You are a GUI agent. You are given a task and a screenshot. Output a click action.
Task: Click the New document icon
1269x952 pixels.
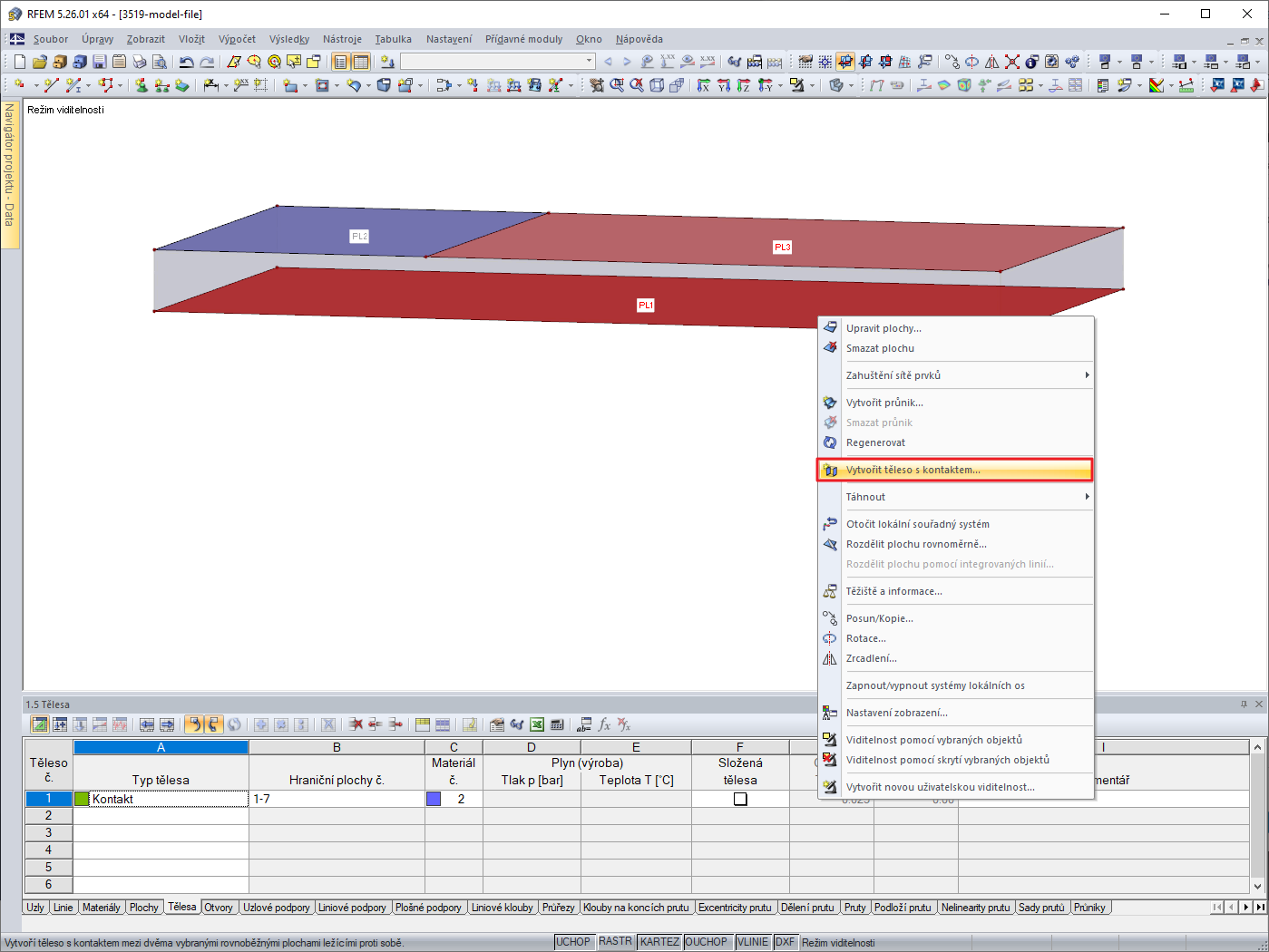(x=19, y=62)
